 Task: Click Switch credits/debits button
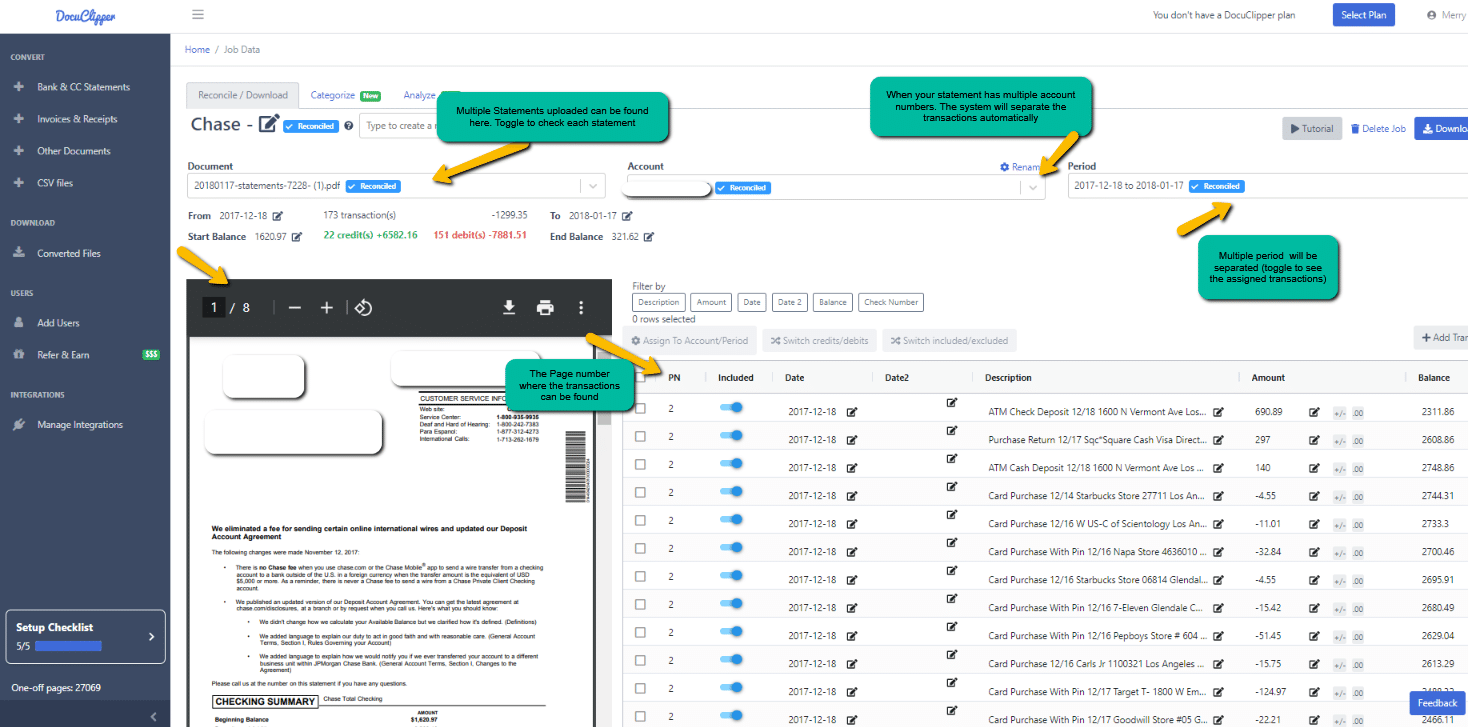(819, 341)
